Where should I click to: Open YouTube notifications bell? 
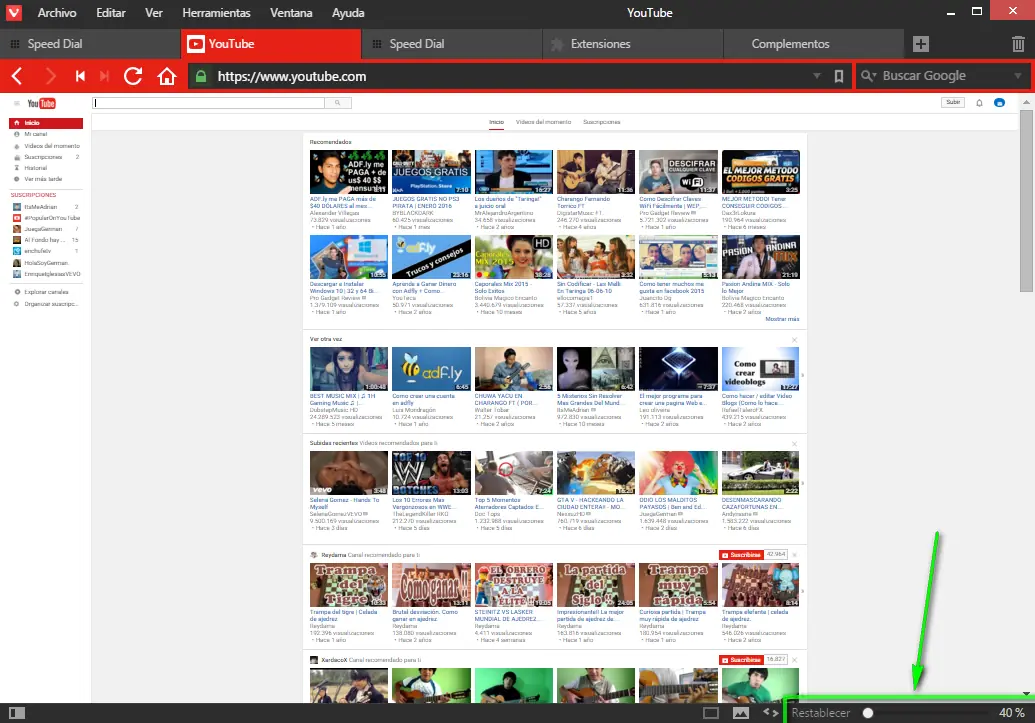click(x=979, y=103)
